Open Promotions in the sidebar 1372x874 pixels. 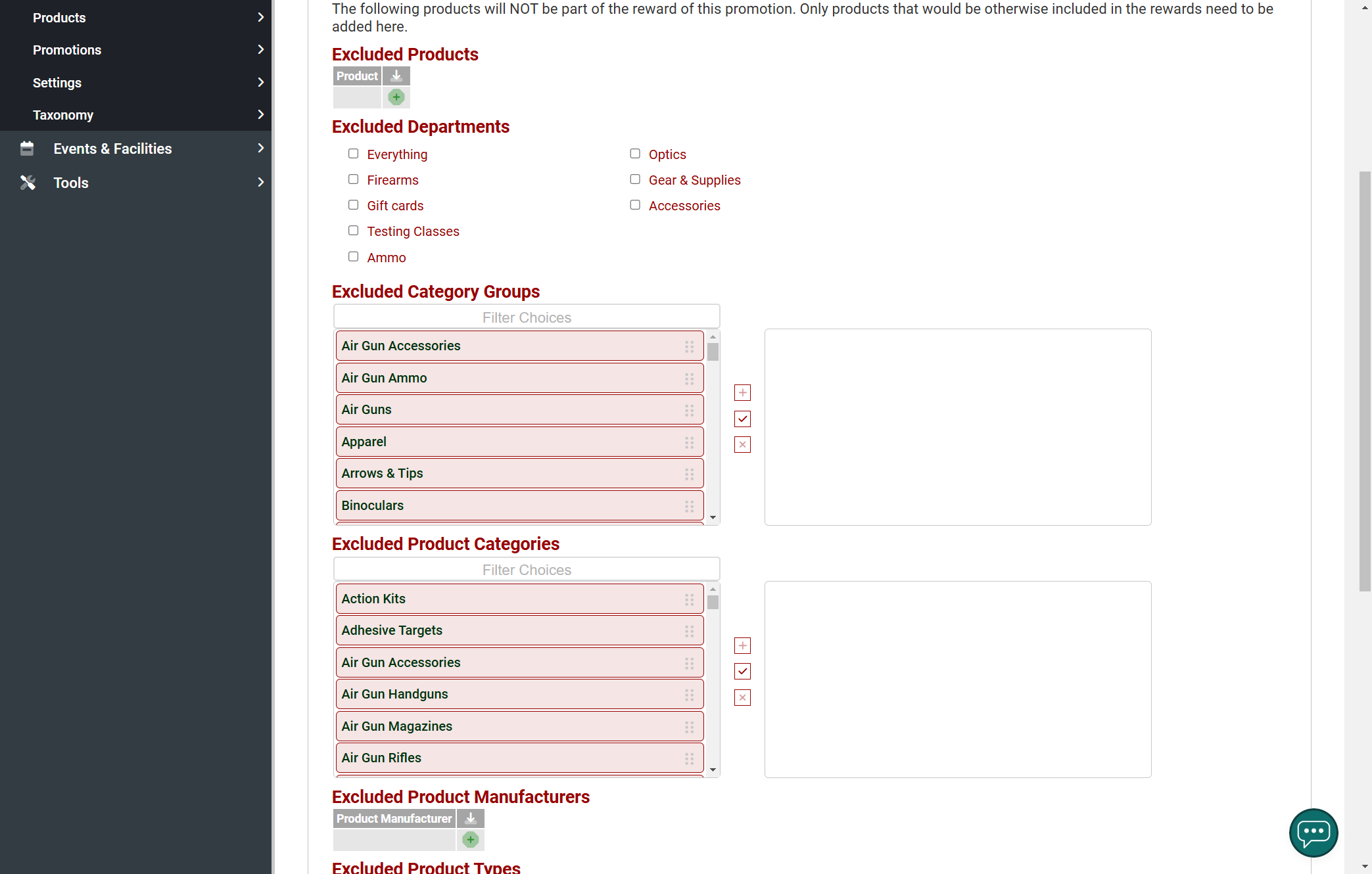(x=67, y=50)
